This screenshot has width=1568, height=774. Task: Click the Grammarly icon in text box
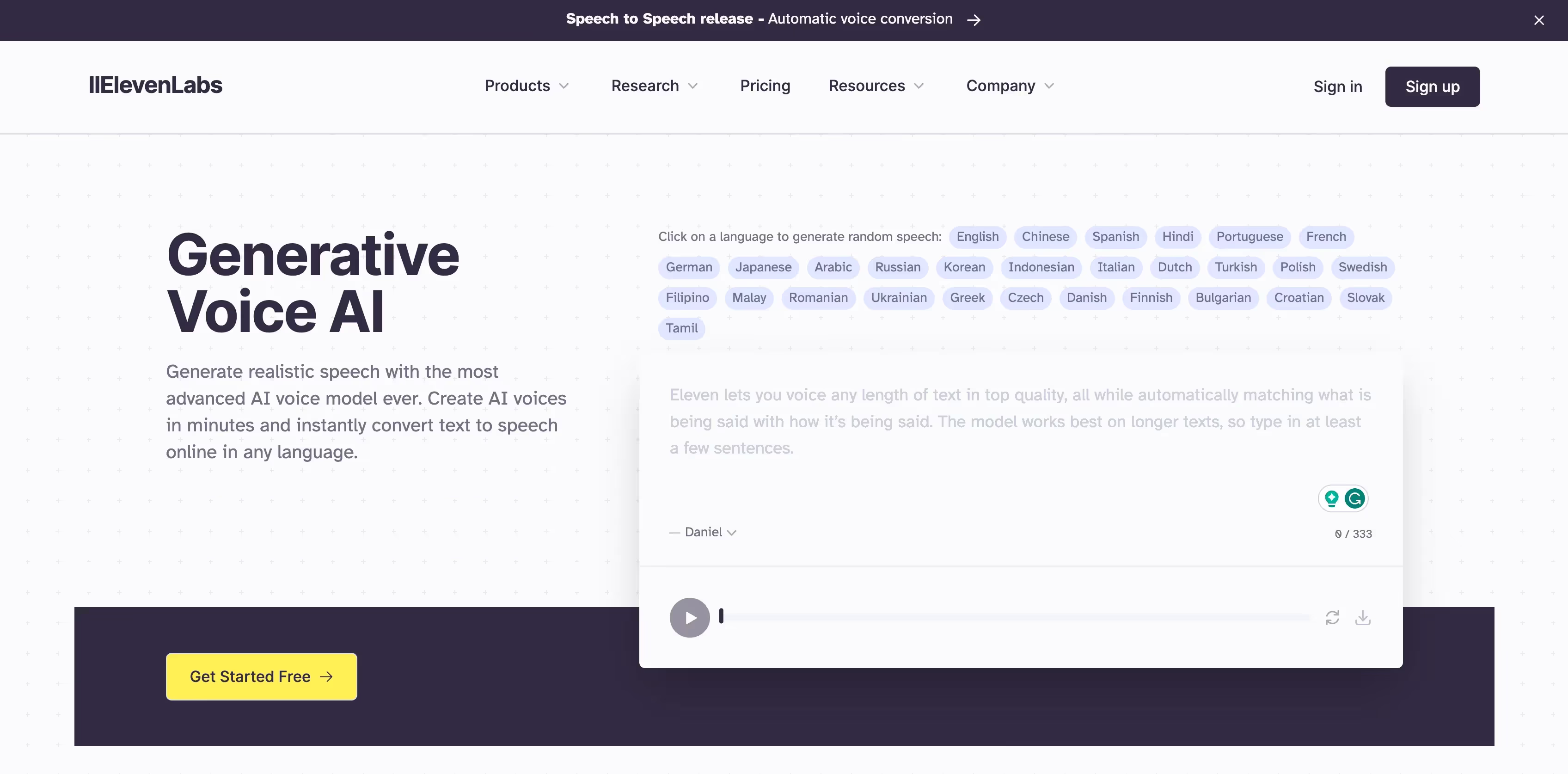(1355, 499)
